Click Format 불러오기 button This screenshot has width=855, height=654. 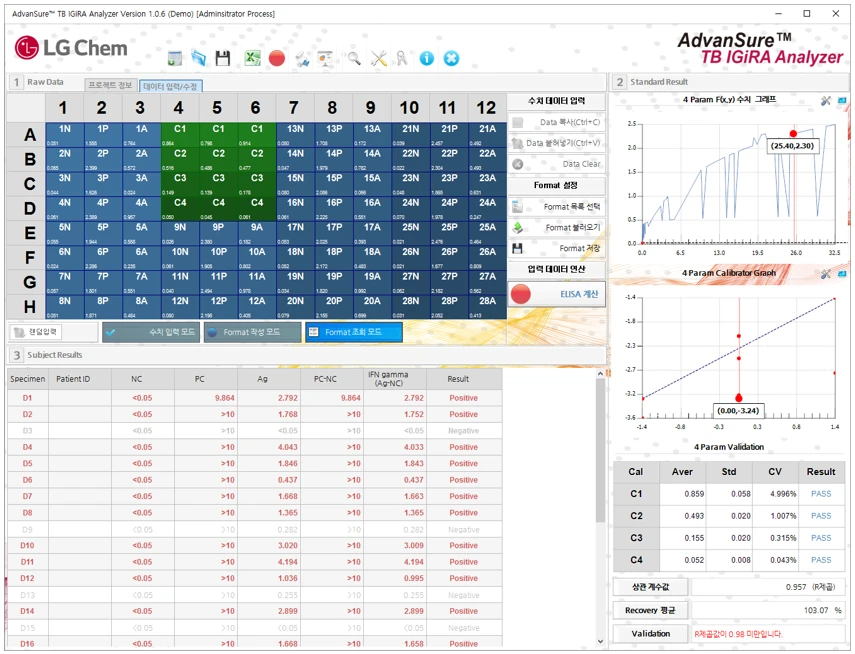point(556,227)
